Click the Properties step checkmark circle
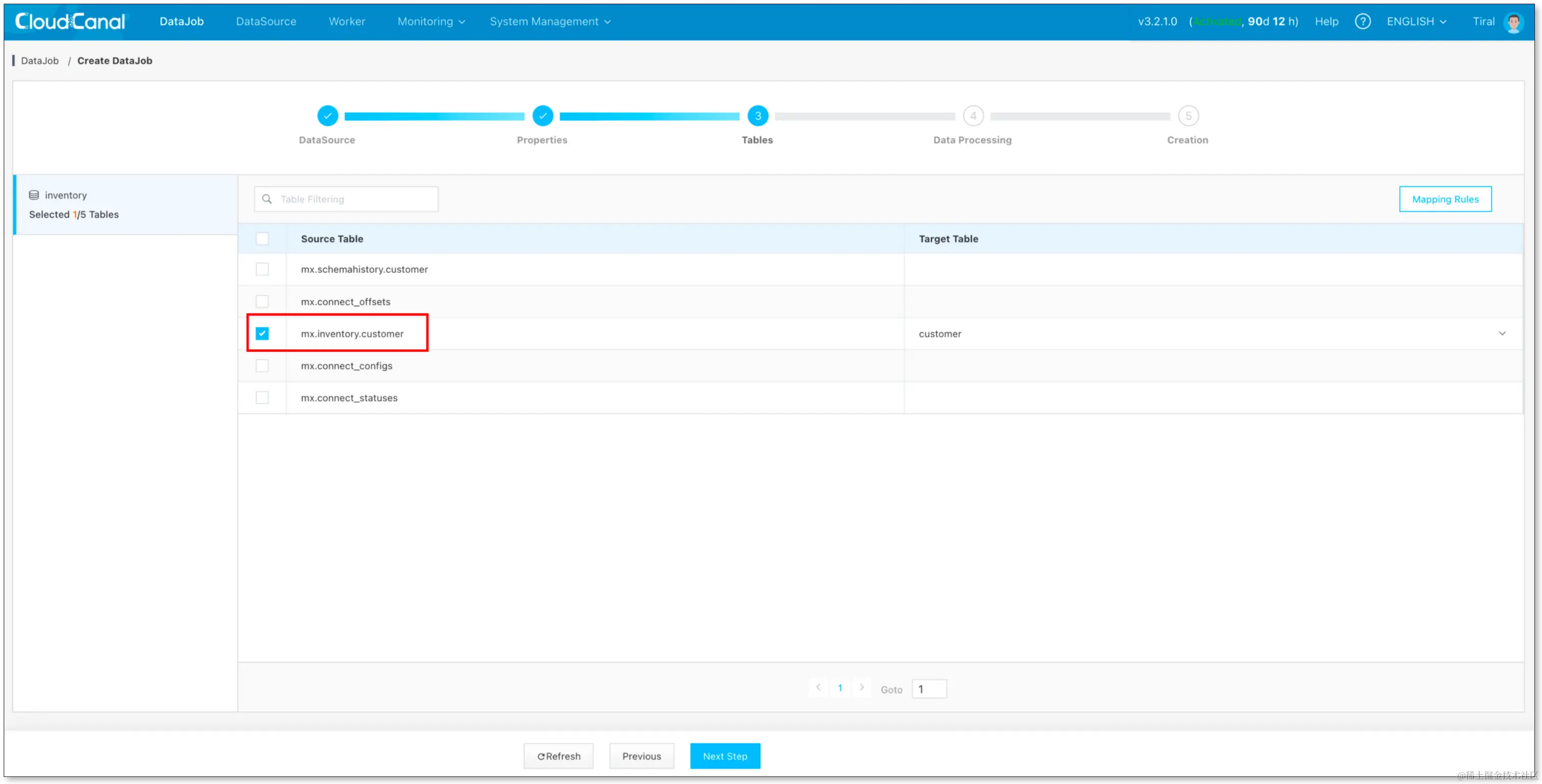 point(543,116)
